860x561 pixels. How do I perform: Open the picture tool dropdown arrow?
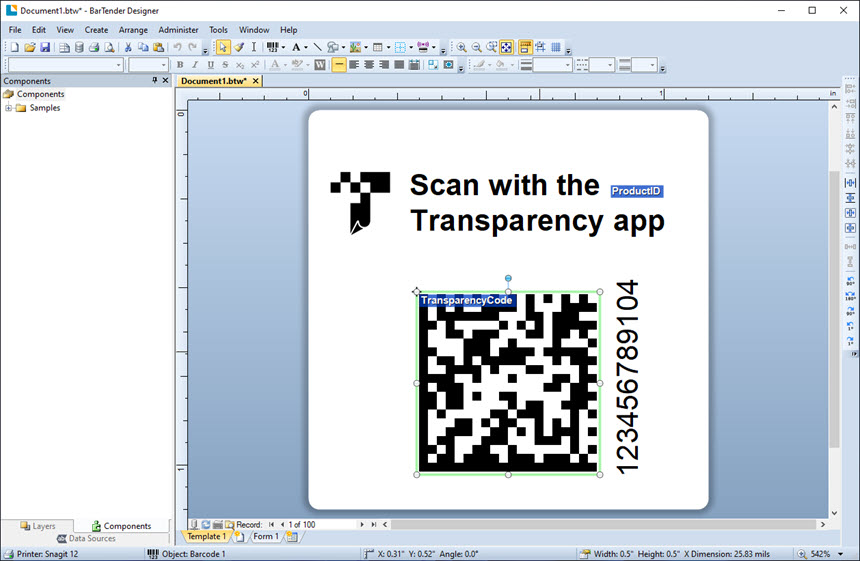pyautogui.click(x=366, y=48)
